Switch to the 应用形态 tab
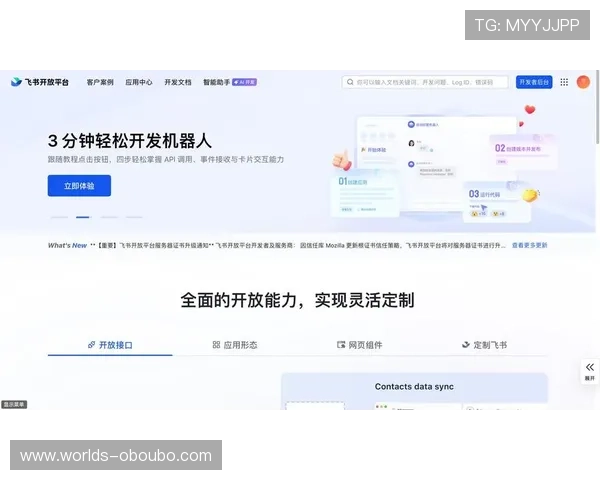Viewport: 600px width, 480px height. [x=235, y=345]
